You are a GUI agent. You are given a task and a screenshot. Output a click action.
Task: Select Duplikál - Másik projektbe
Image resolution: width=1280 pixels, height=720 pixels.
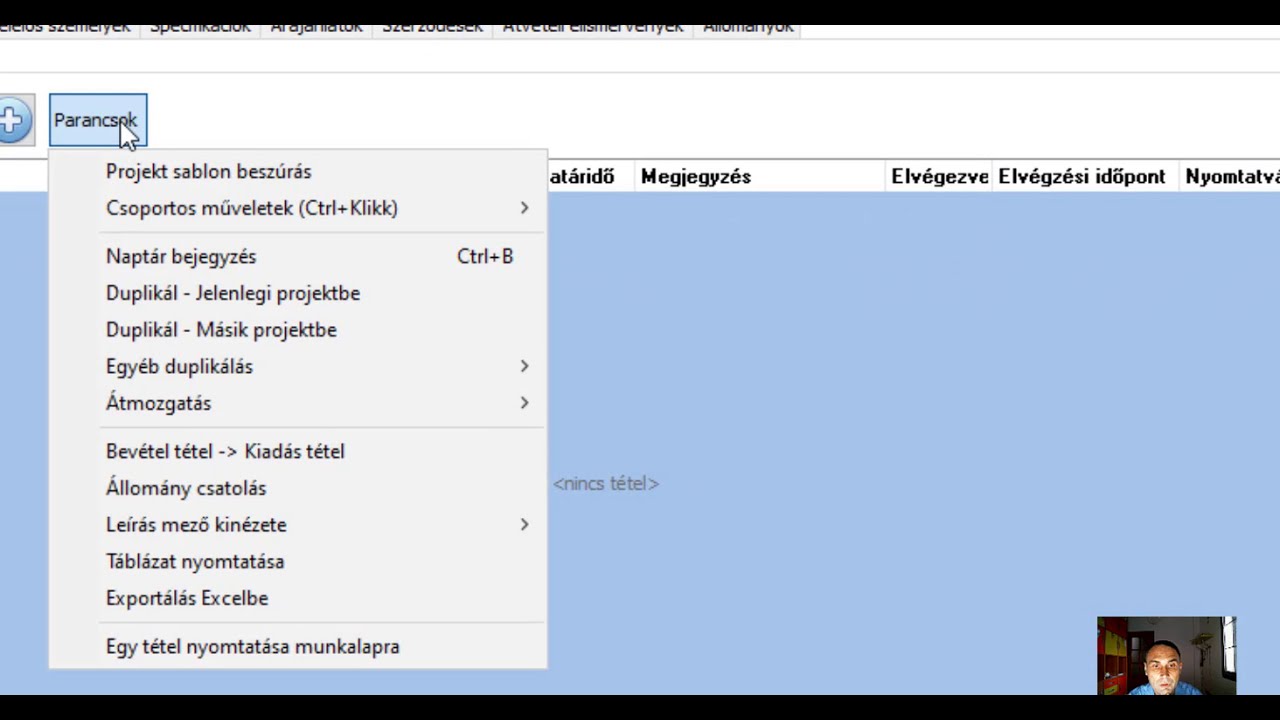(x=297, y=330)
